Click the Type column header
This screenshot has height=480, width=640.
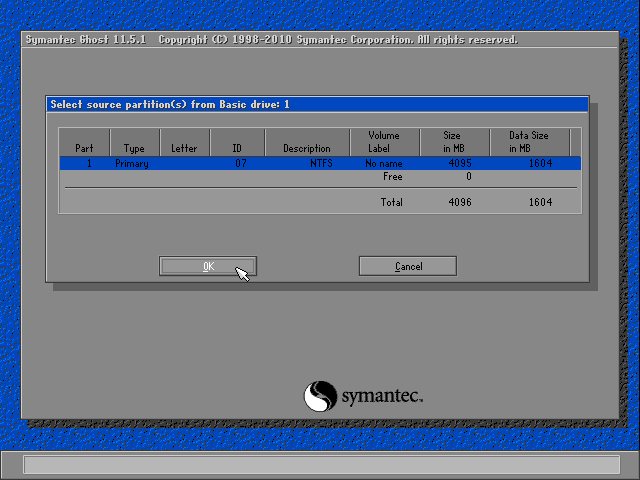coord(134,142)
